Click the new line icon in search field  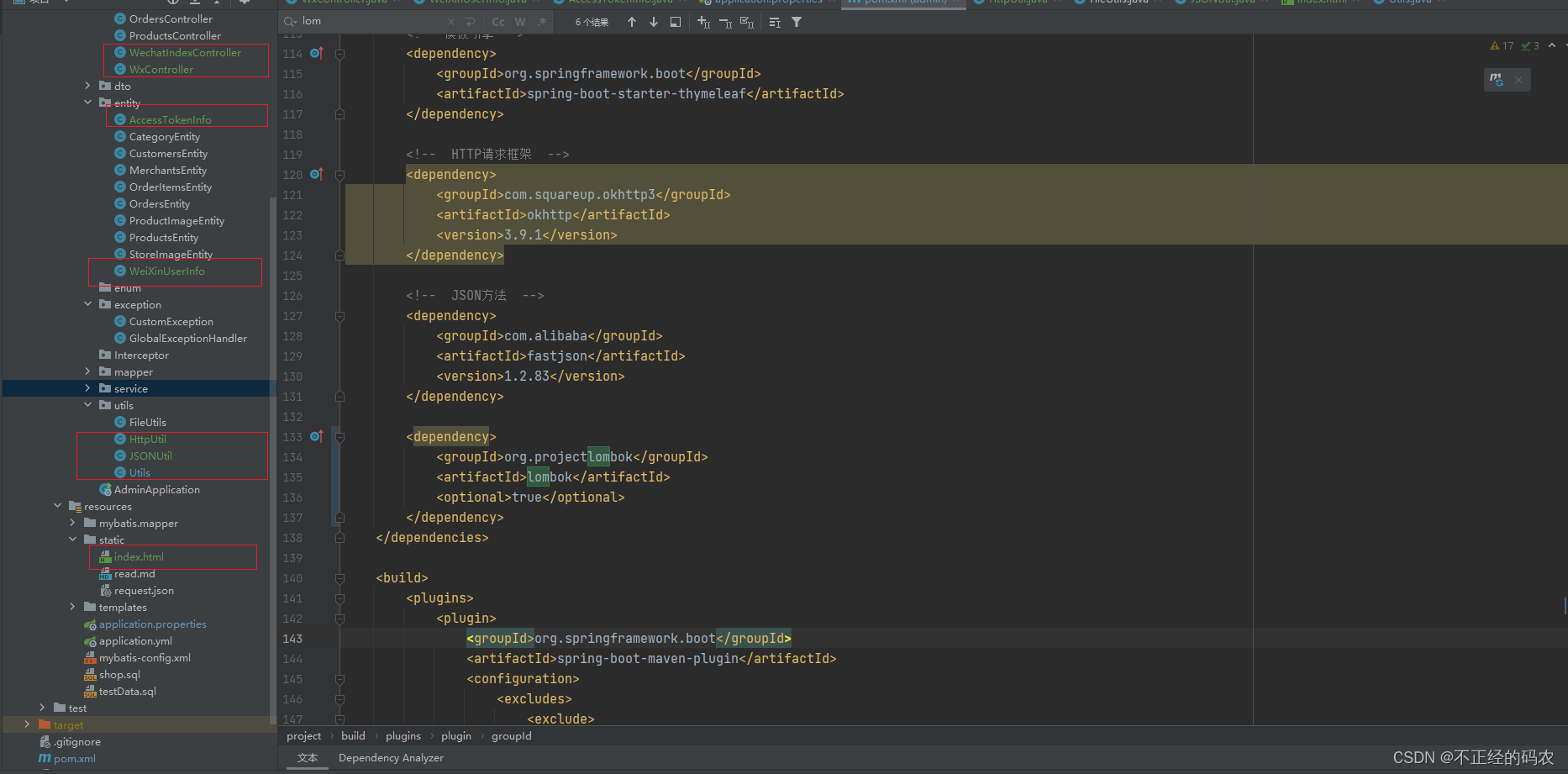[471, 22]
